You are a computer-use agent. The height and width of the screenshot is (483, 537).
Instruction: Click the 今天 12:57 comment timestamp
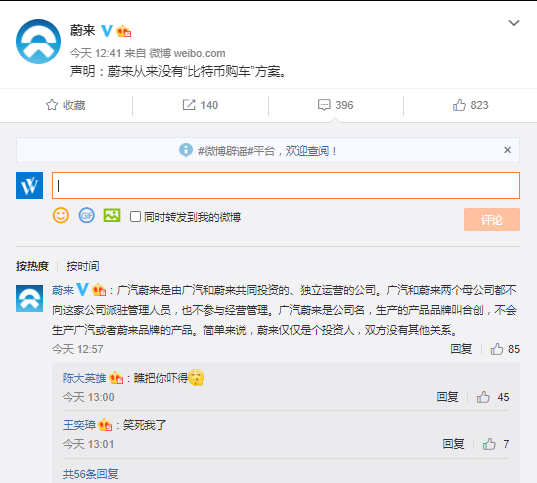77,349
